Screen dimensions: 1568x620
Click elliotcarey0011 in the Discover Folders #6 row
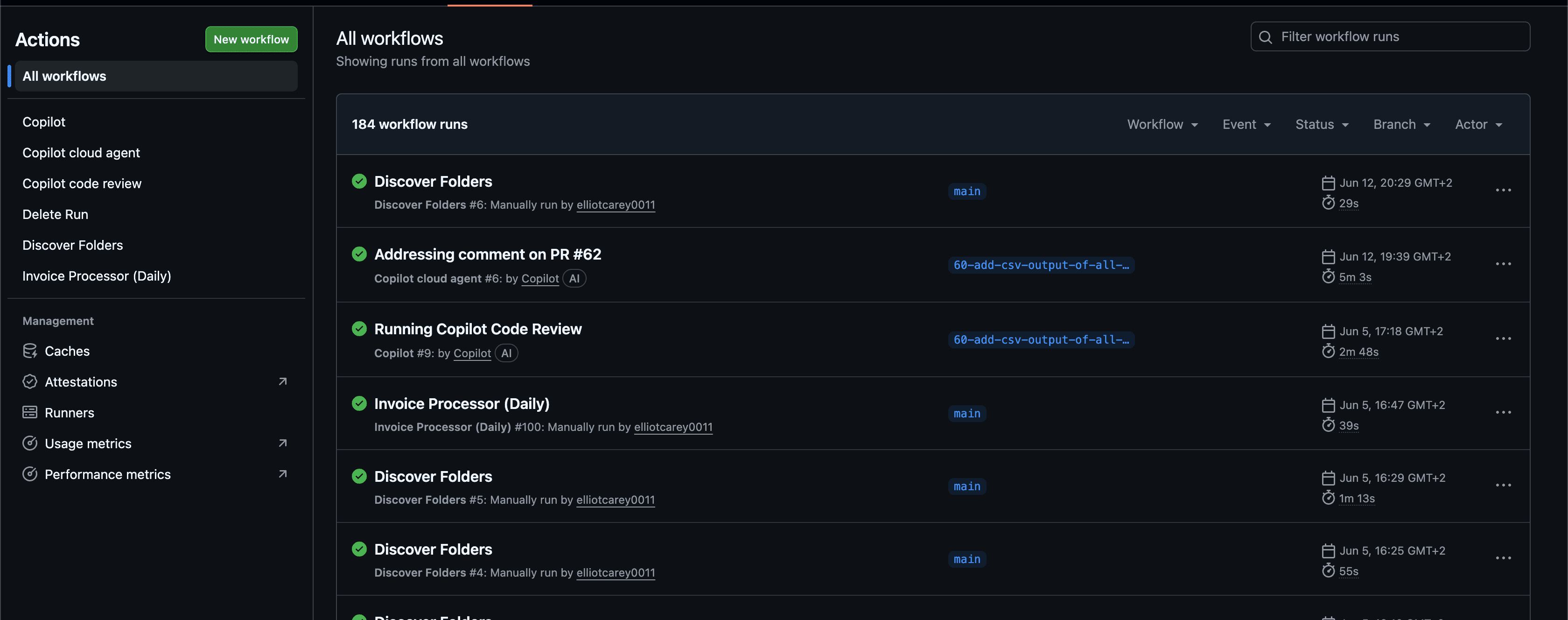(616, 205)
